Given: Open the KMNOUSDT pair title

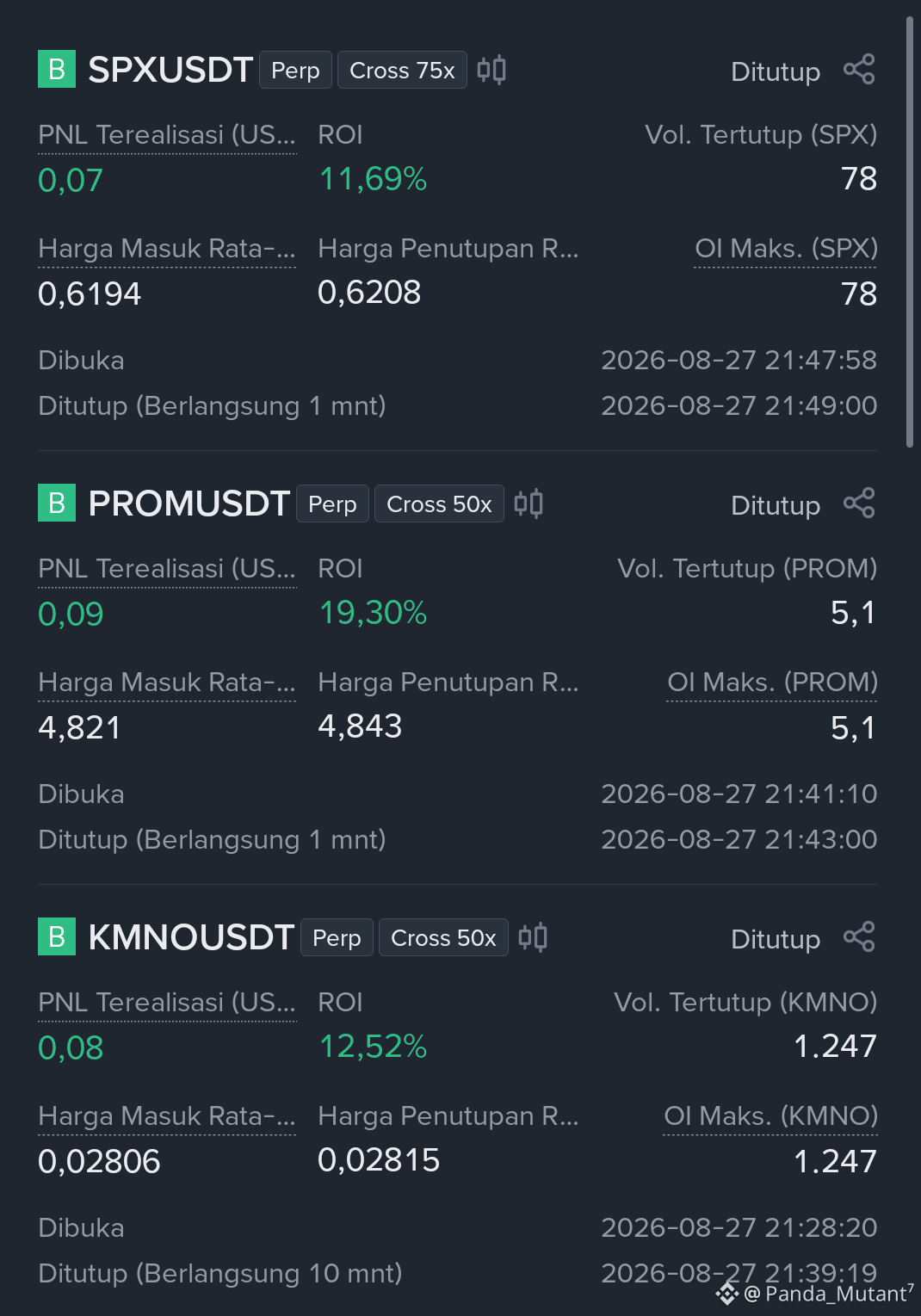Looking at the screenshot, I should (x=191, y=937).
